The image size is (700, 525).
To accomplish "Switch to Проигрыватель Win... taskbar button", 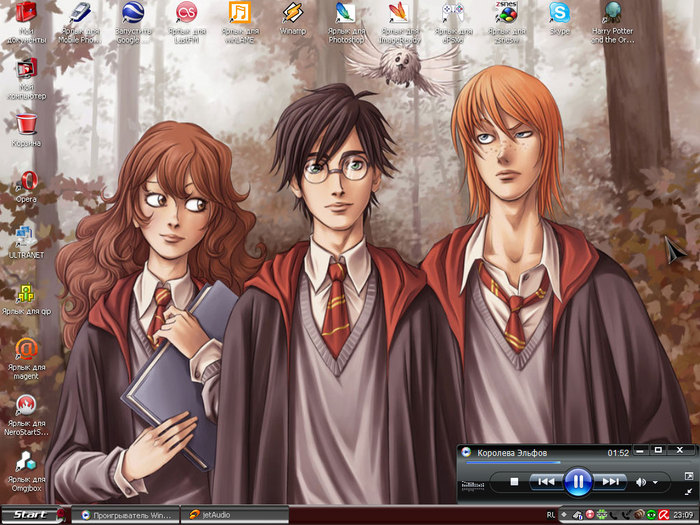I will tap(125, 515).
